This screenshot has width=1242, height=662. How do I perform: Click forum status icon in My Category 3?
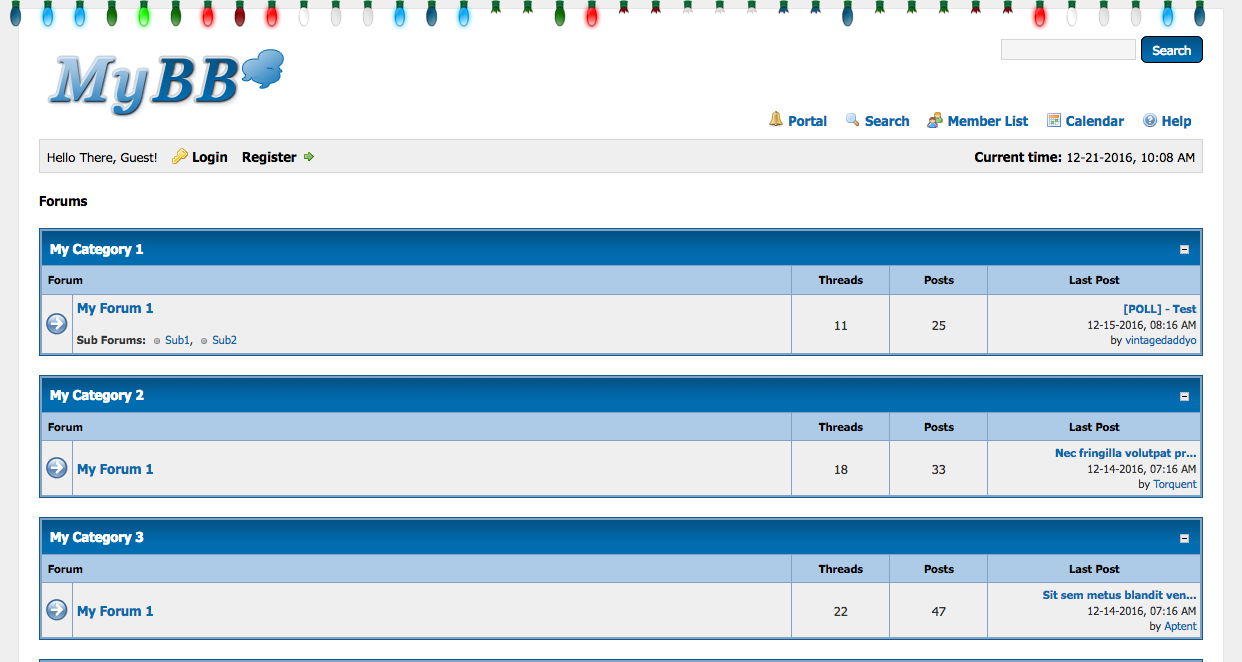point(57,610)
